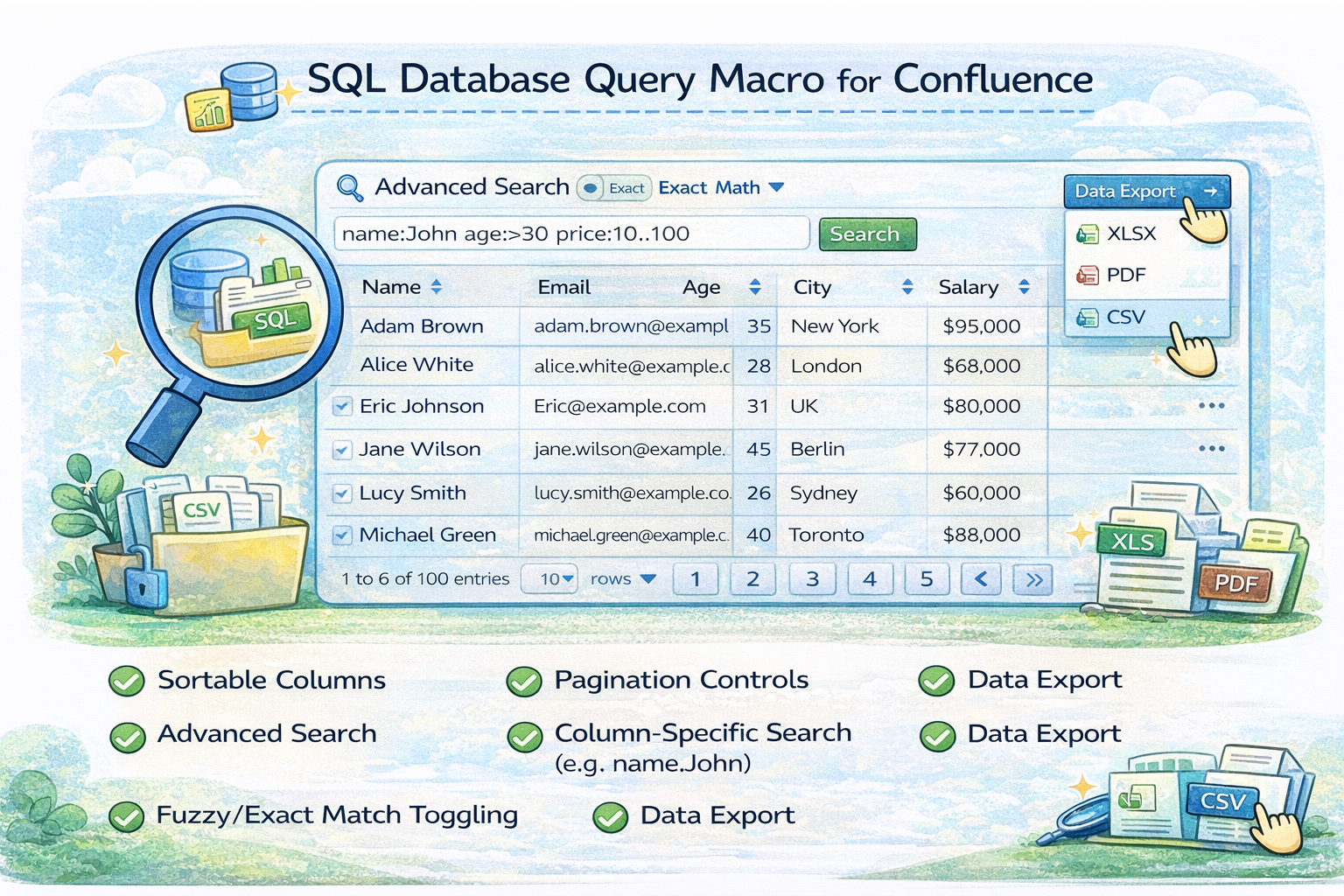Click the Email column header
Viewport: 1344px width, 896px height.
click(x=564, y=287)
